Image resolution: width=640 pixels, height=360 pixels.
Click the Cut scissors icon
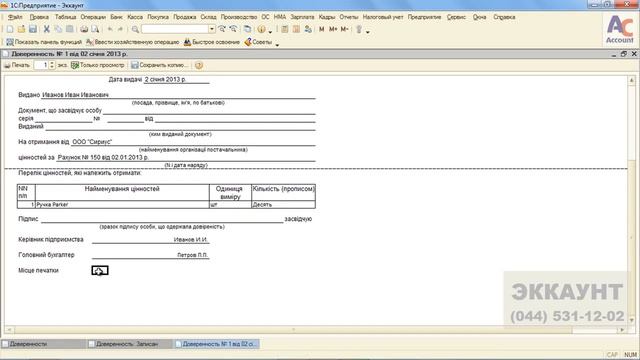pyautogui.click(x=47, y=29)
